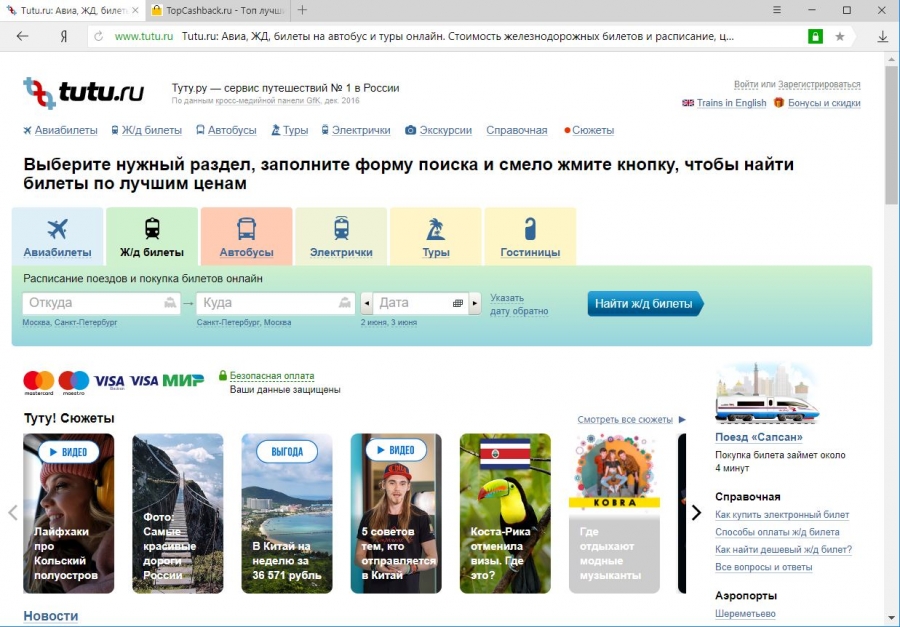
Task: Switch to the TopCashback.ru tab
Action: click(219, 11)
